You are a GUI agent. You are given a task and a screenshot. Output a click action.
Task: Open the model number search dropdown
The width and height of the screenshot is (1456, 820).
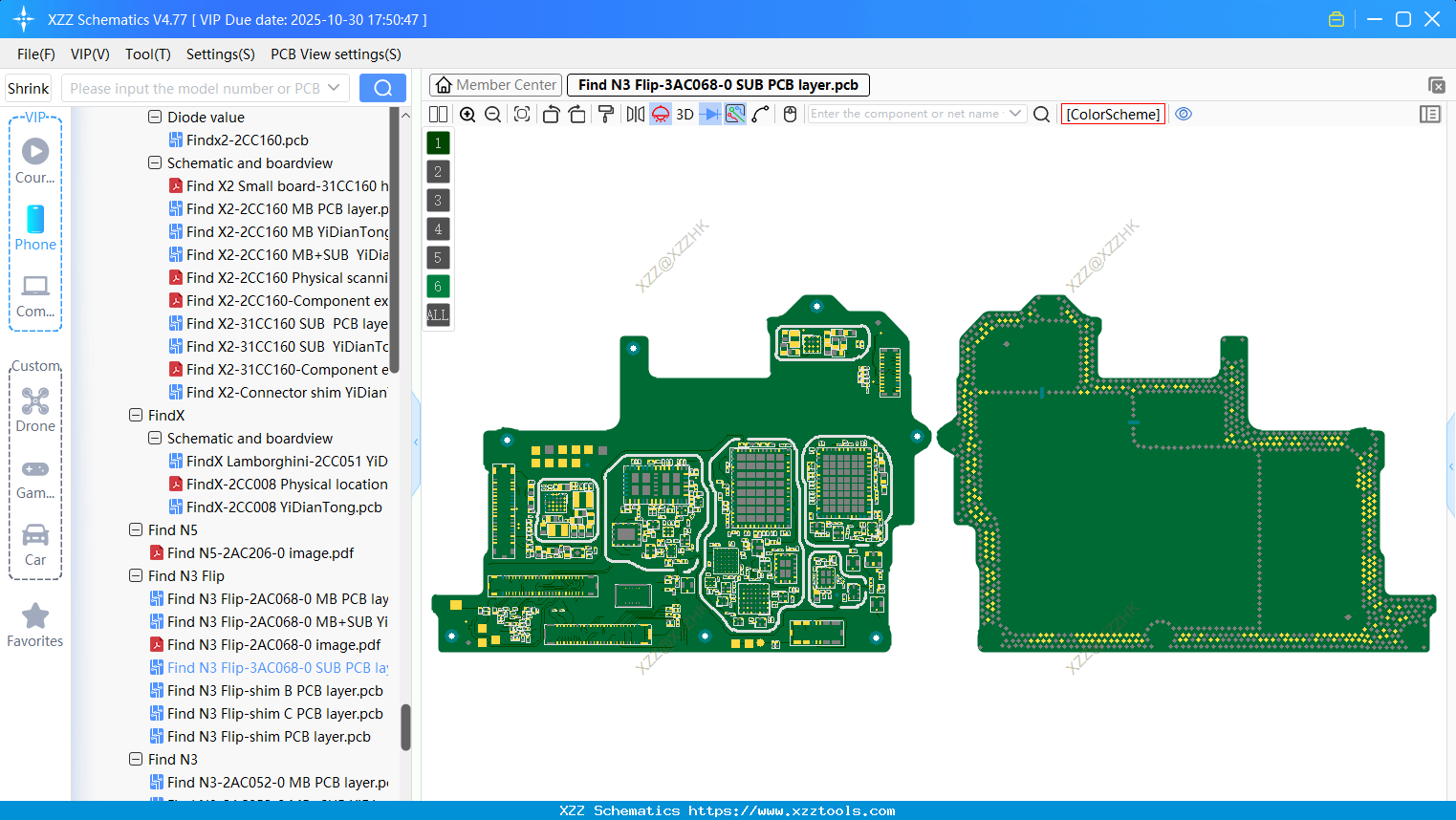pos(334,88)
